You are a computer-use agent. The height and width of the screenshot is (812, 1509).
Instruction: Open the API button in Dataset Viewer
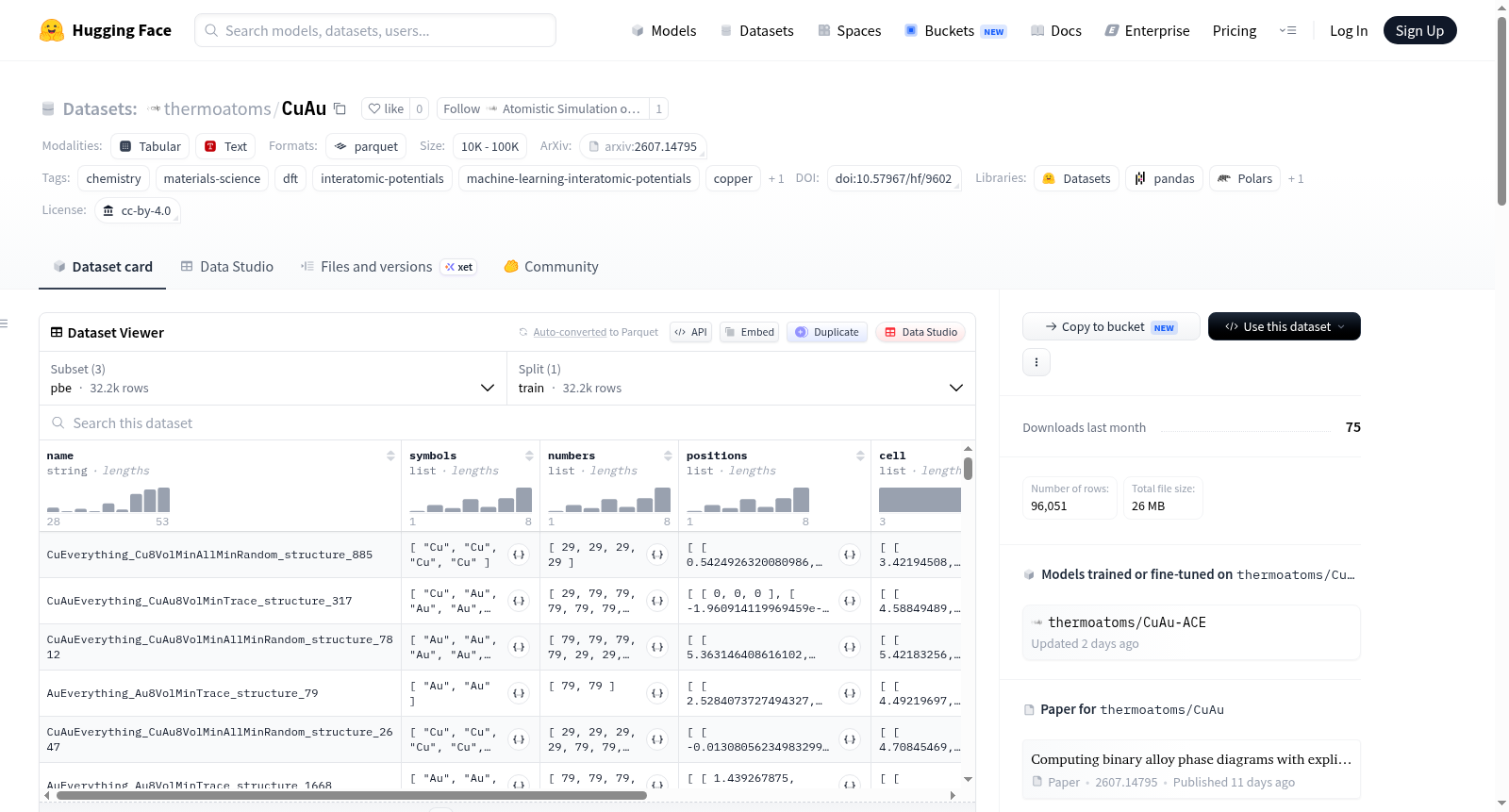coord(690,332)
